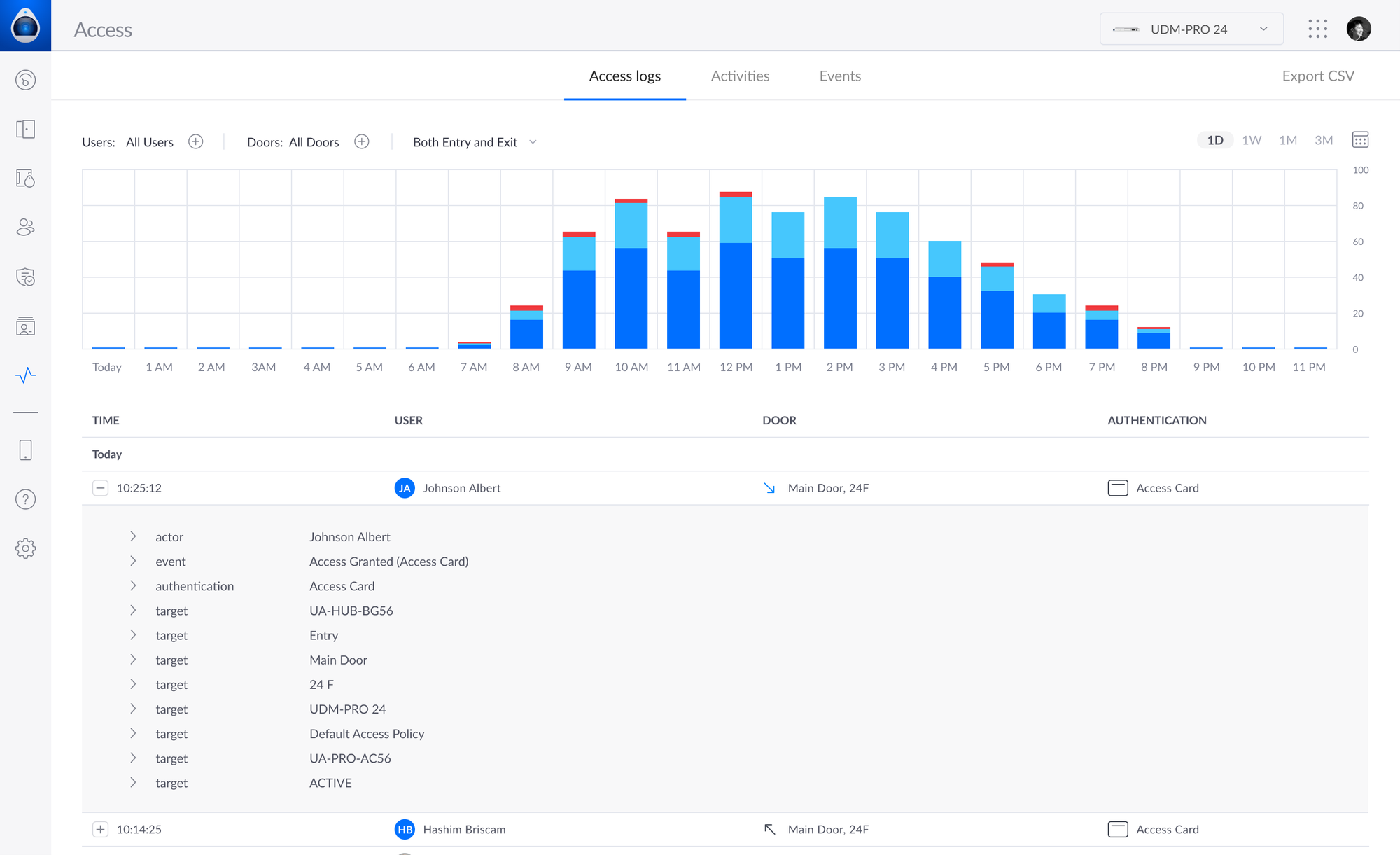
Task: Open the settings gear in sidebar
Action: (x=25, y=548)
